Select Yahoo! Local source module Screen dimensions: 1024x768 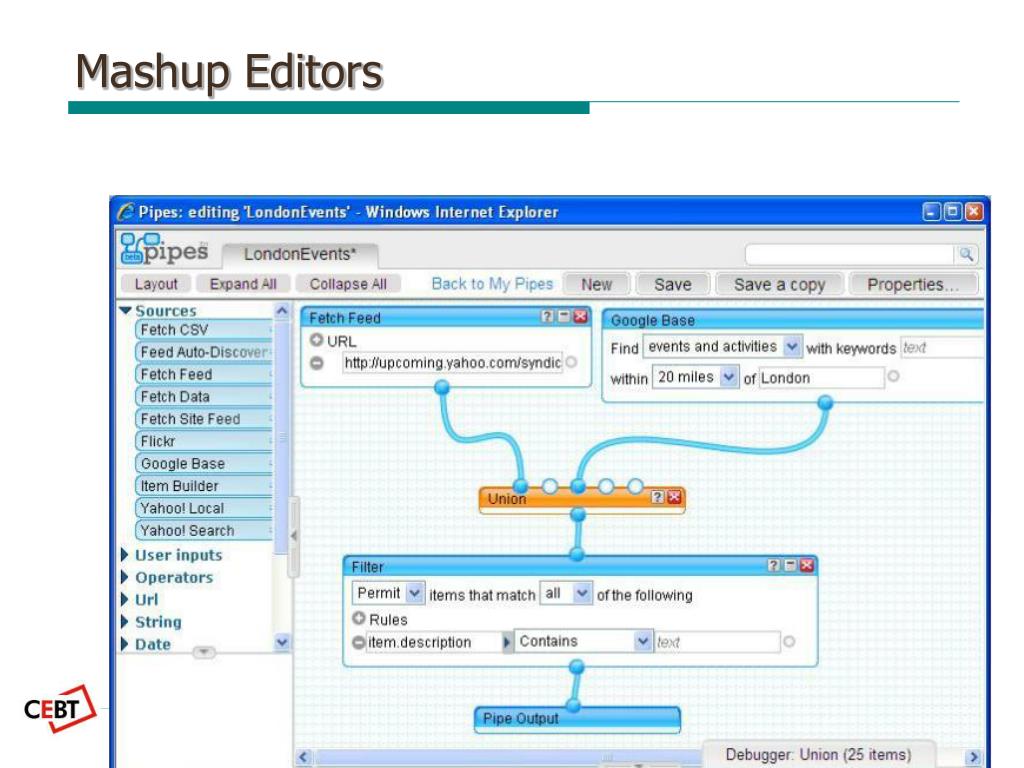point(204,508)
